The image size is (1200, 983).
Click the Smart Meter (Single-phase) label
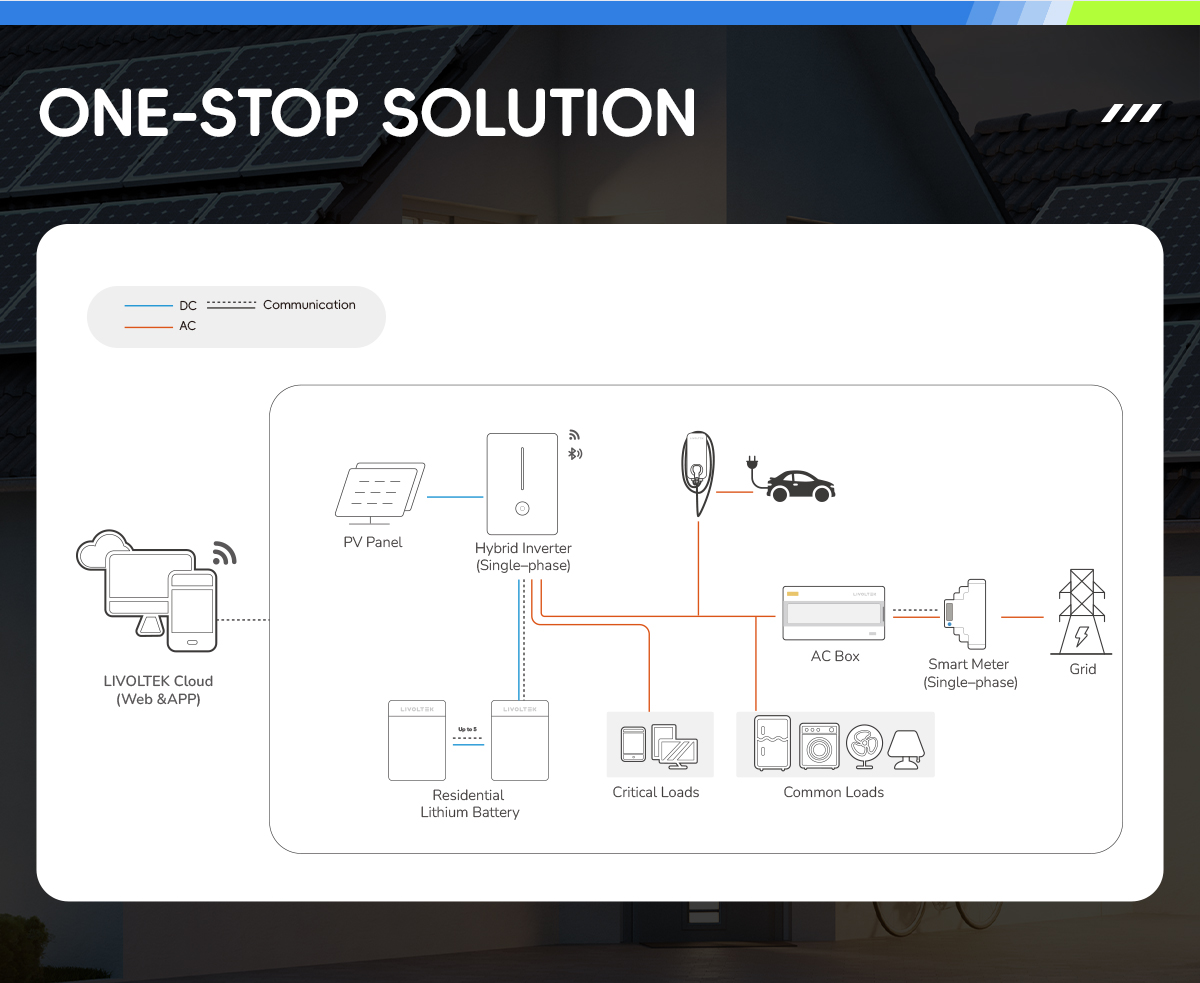tap(969, 673)
